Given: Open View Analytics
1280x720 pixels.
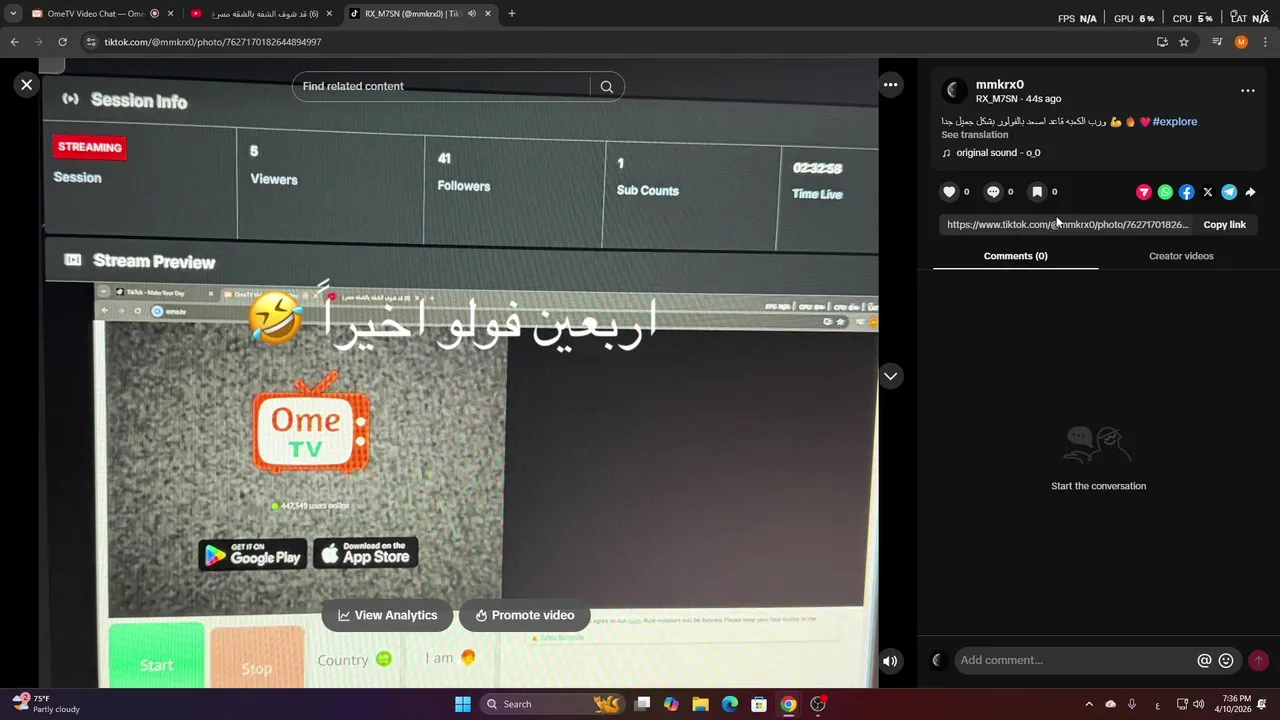Looking at the screenshot, I should coord(387,615).
